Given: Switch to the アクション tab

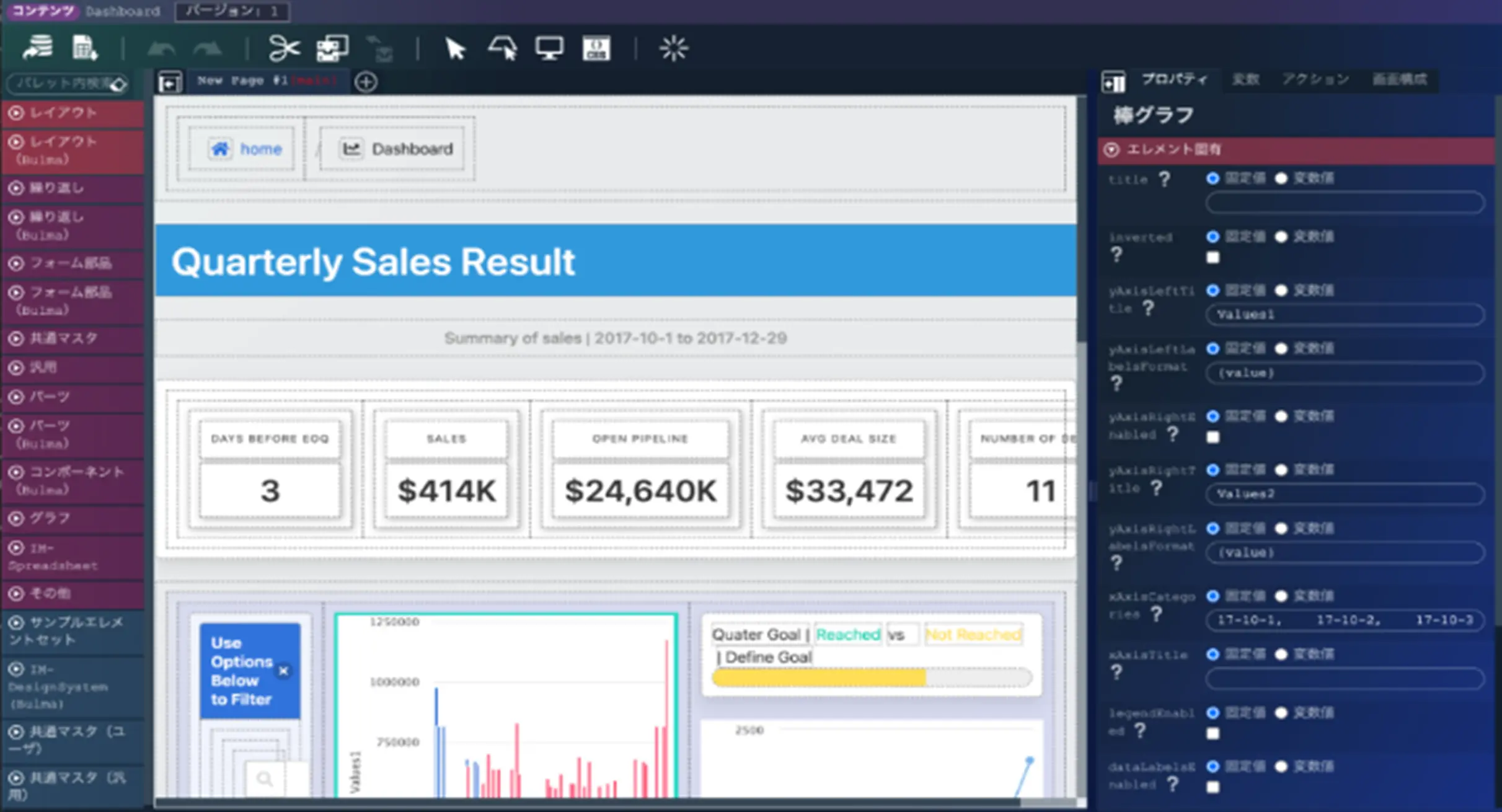Looking at the screenshot, I should pyautogui.click(x=1315, y=79).
